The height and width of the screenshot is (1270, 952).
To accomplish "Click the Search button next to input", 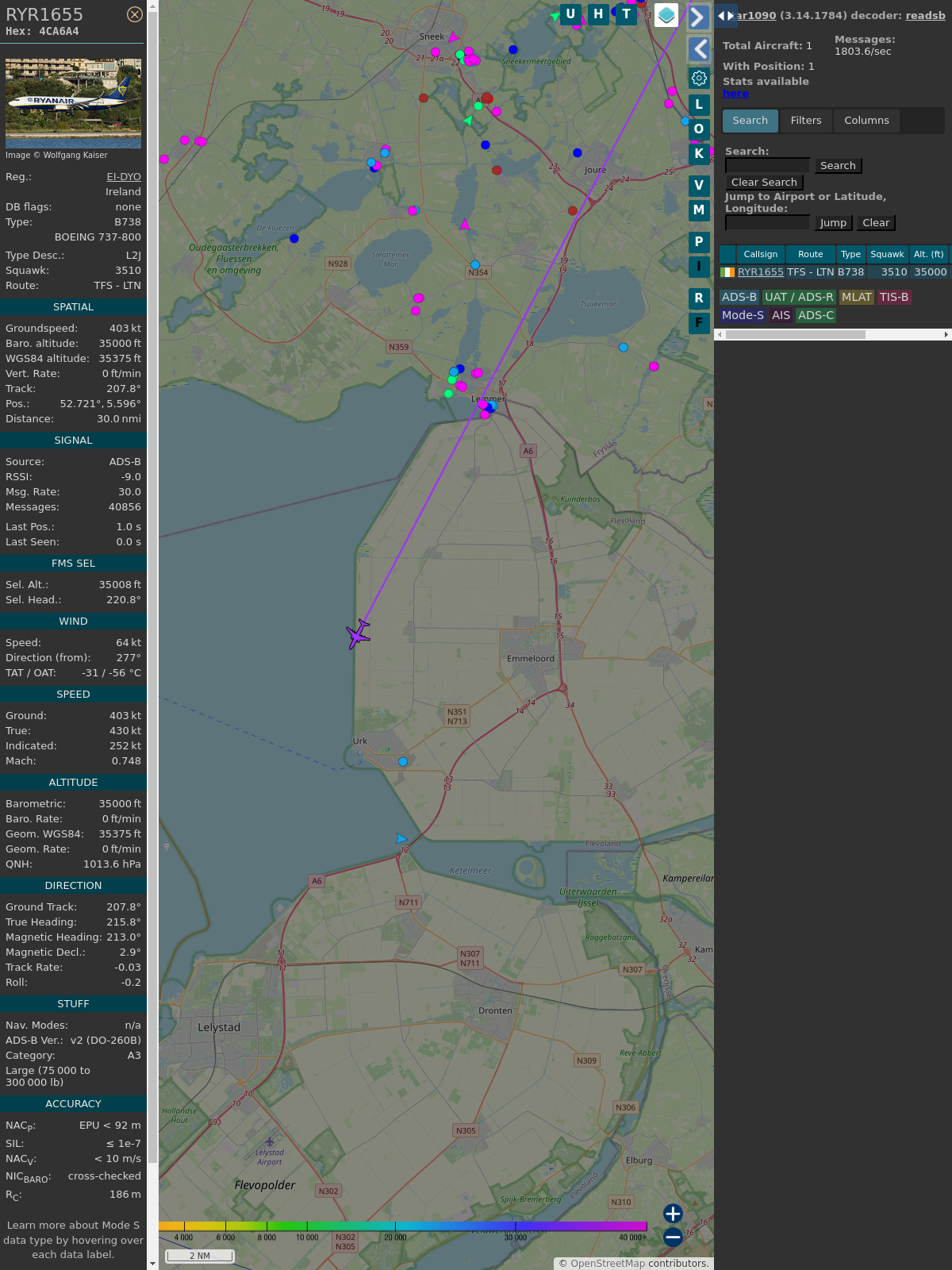I will point(838,166).
